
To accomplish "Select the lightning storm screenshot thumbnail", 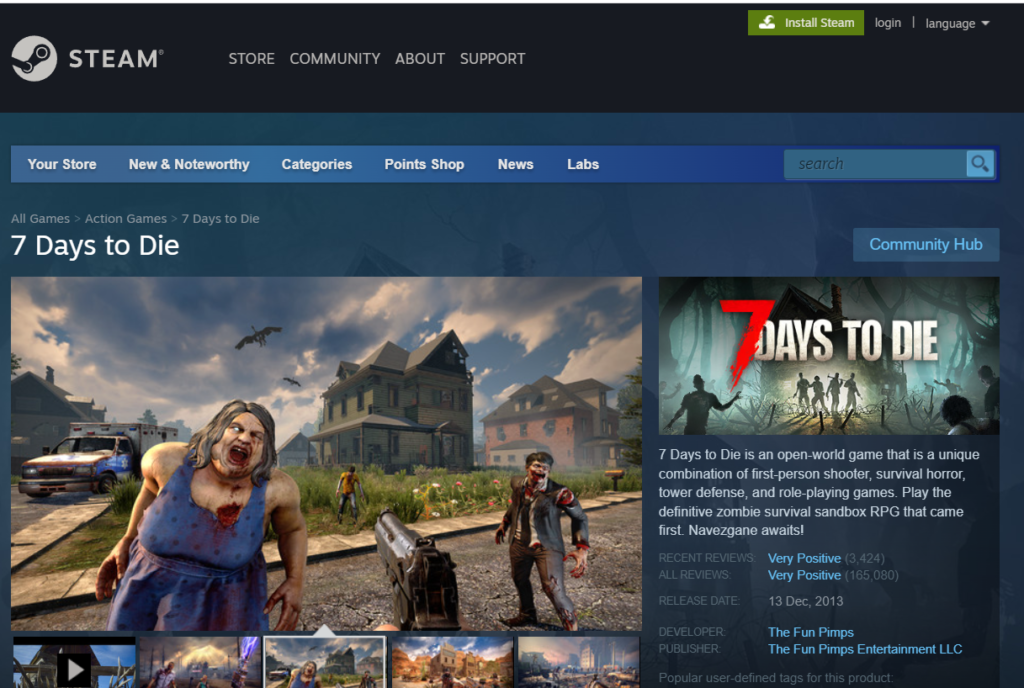I will click(x=199, y=663).
